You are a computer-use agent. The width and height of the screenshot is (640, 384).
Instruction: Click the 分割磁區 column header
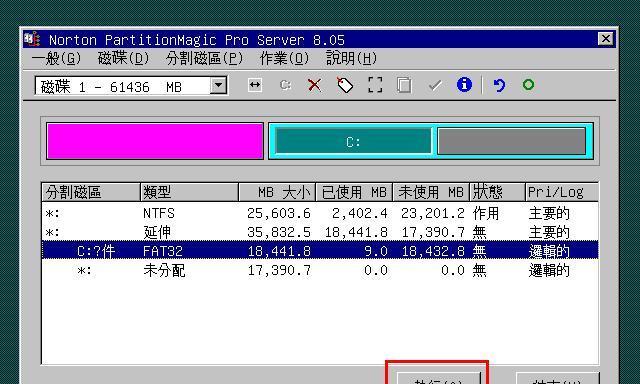[x=91, y=192]
